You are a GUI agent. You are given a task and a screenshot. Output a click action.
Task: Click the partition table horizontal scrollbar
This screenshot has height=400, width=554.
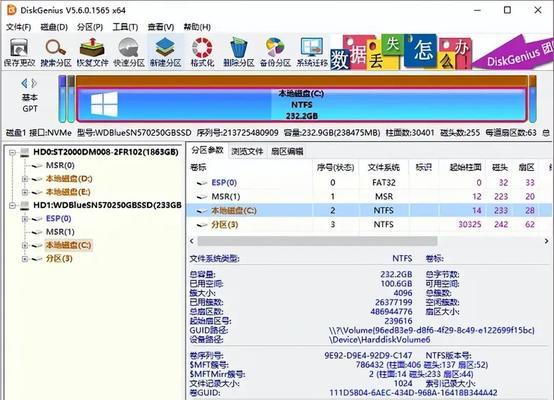pyautogui.click(x=317, y=241)
